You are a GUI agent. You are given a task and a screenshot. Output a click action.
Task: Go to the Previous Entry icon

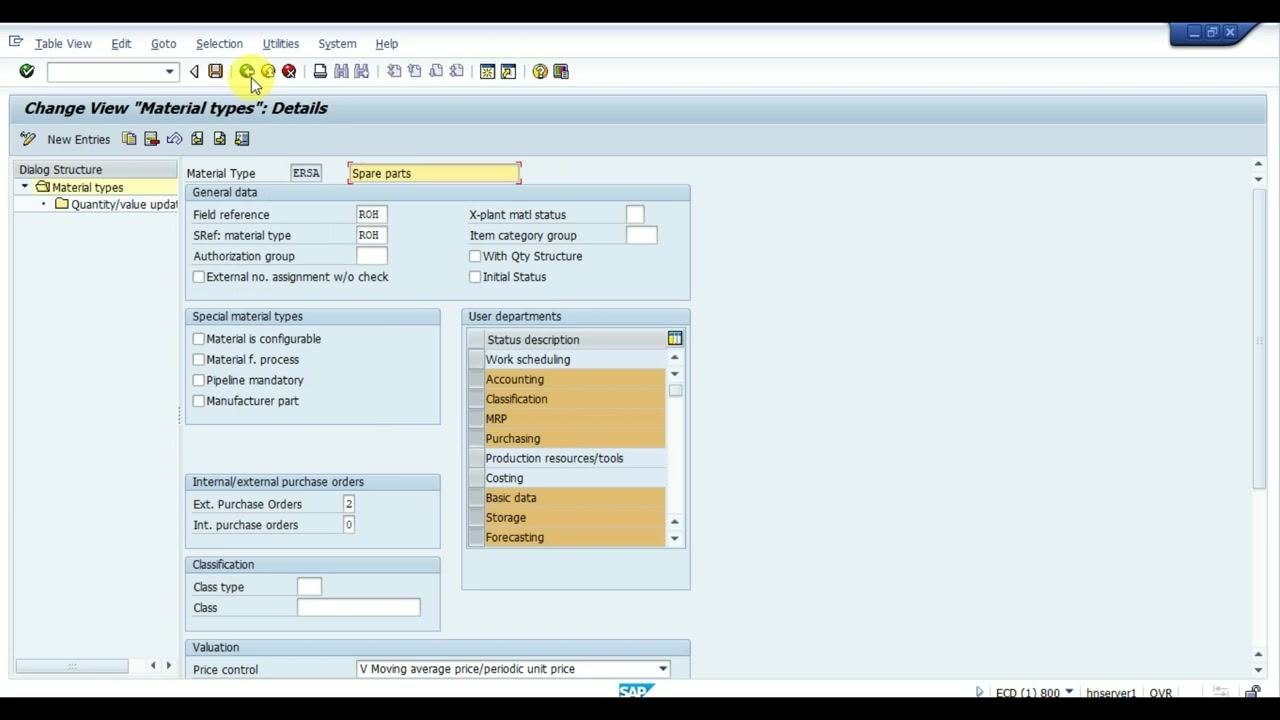coord(197,139)
